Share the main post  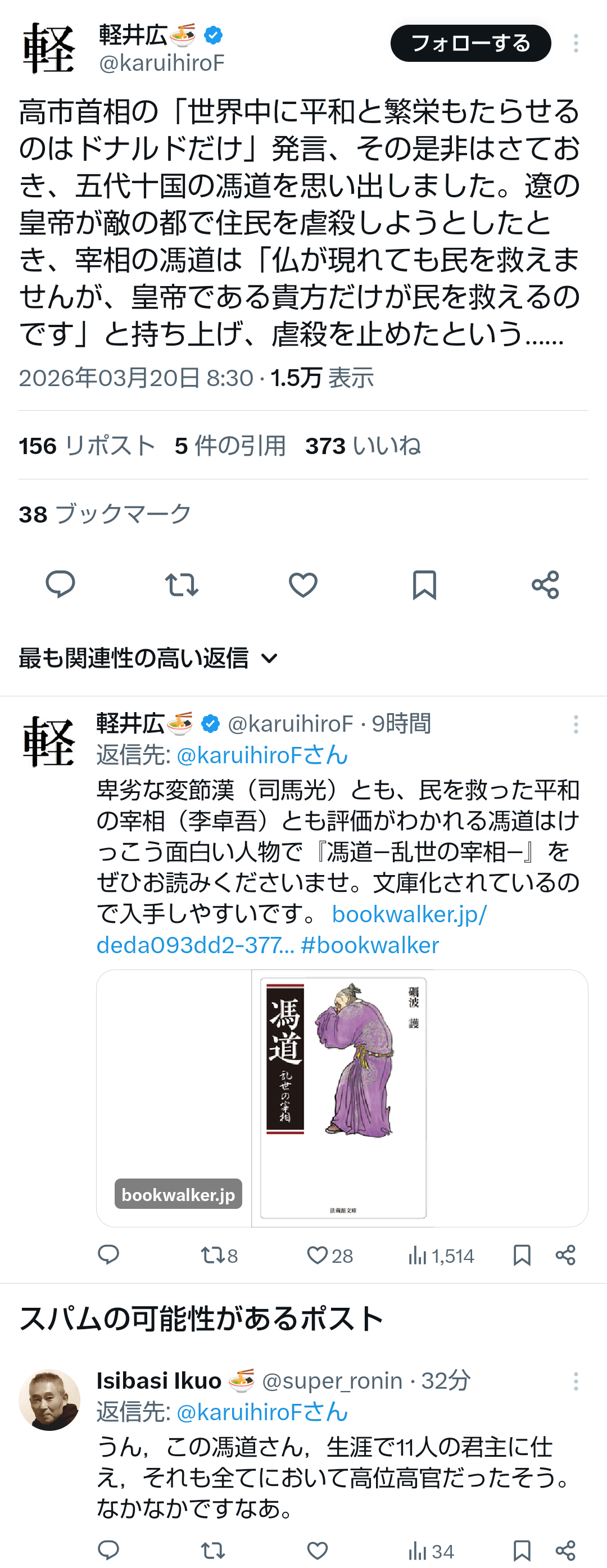point(545,584)
